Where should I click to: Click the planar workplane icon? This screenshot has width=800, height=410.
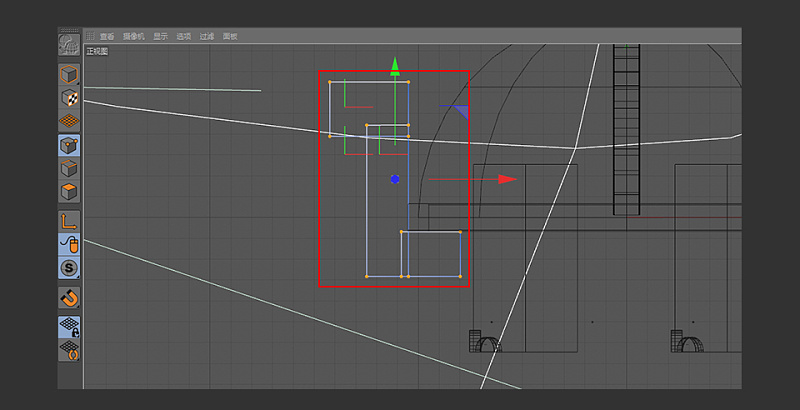pos(69,351)
